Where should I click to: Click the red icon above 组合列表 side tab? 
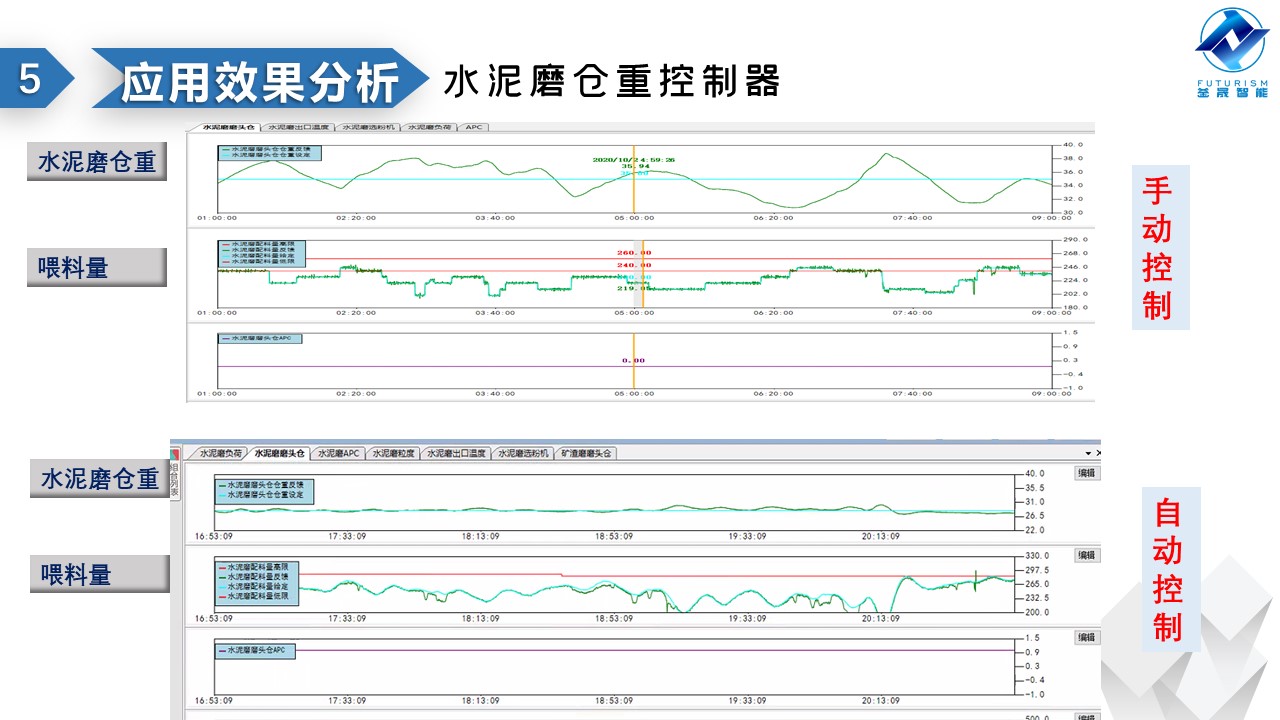[x=174, y=454]
